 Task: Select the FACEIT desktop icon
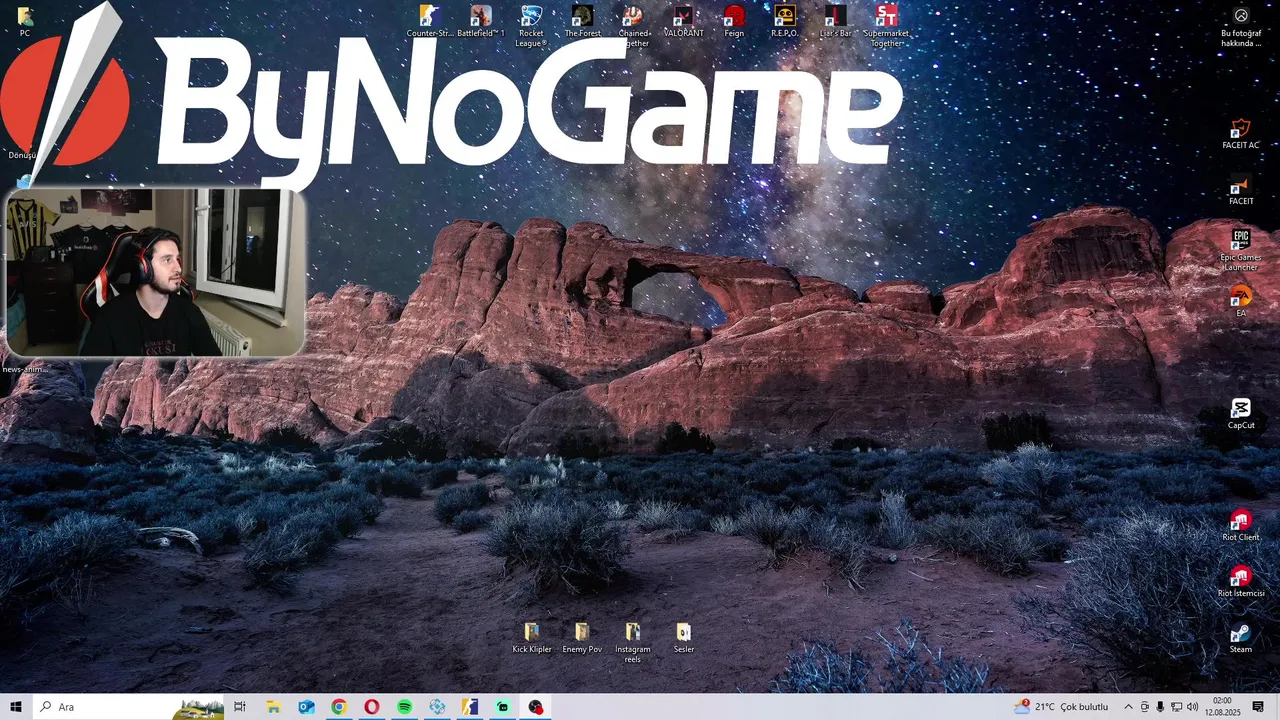pyautogui.click(x=1241, y=190)
